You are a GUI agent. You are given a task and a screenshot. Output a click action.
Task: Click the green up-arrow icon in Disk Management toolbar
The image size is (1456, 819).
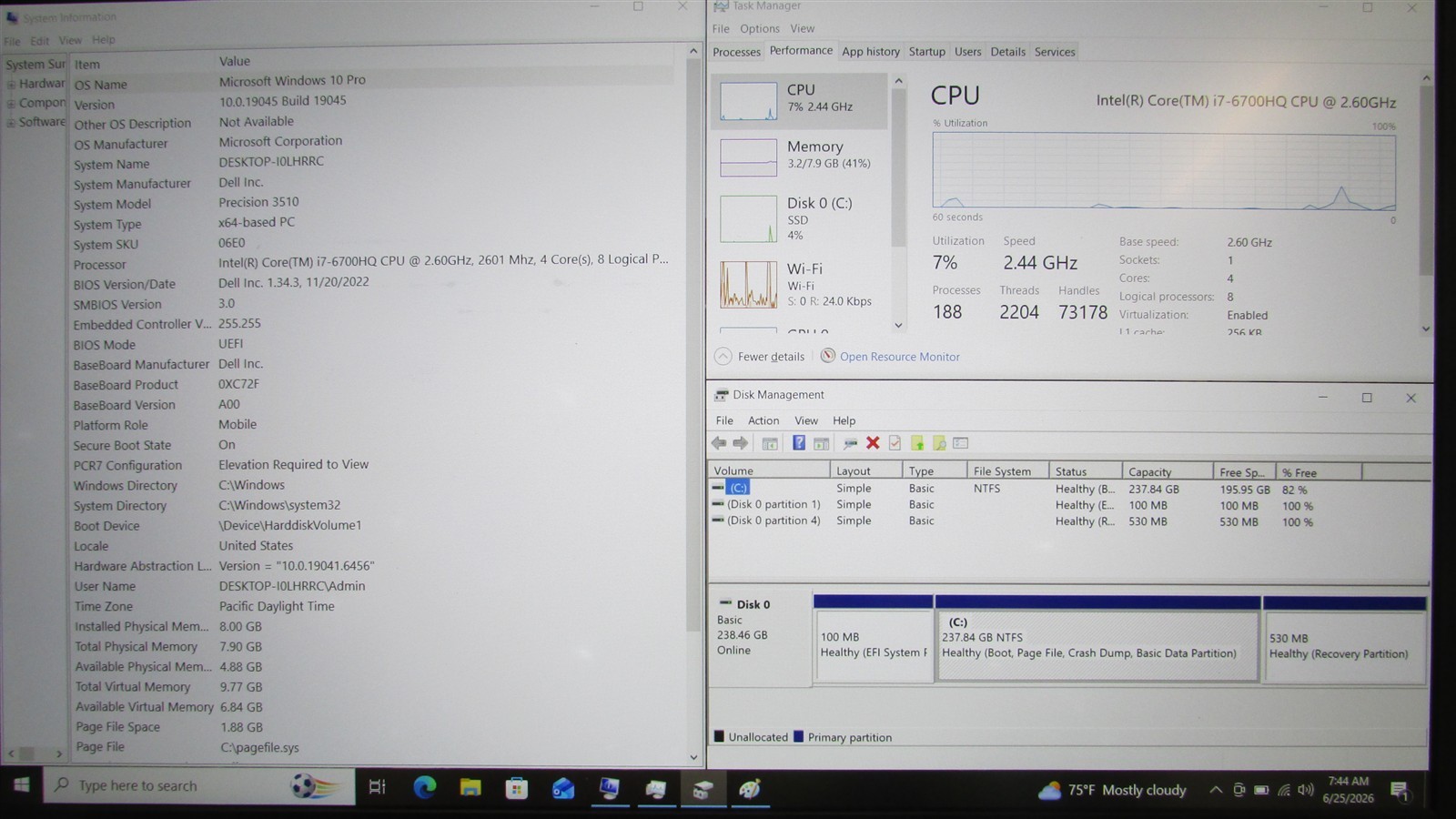917,443
